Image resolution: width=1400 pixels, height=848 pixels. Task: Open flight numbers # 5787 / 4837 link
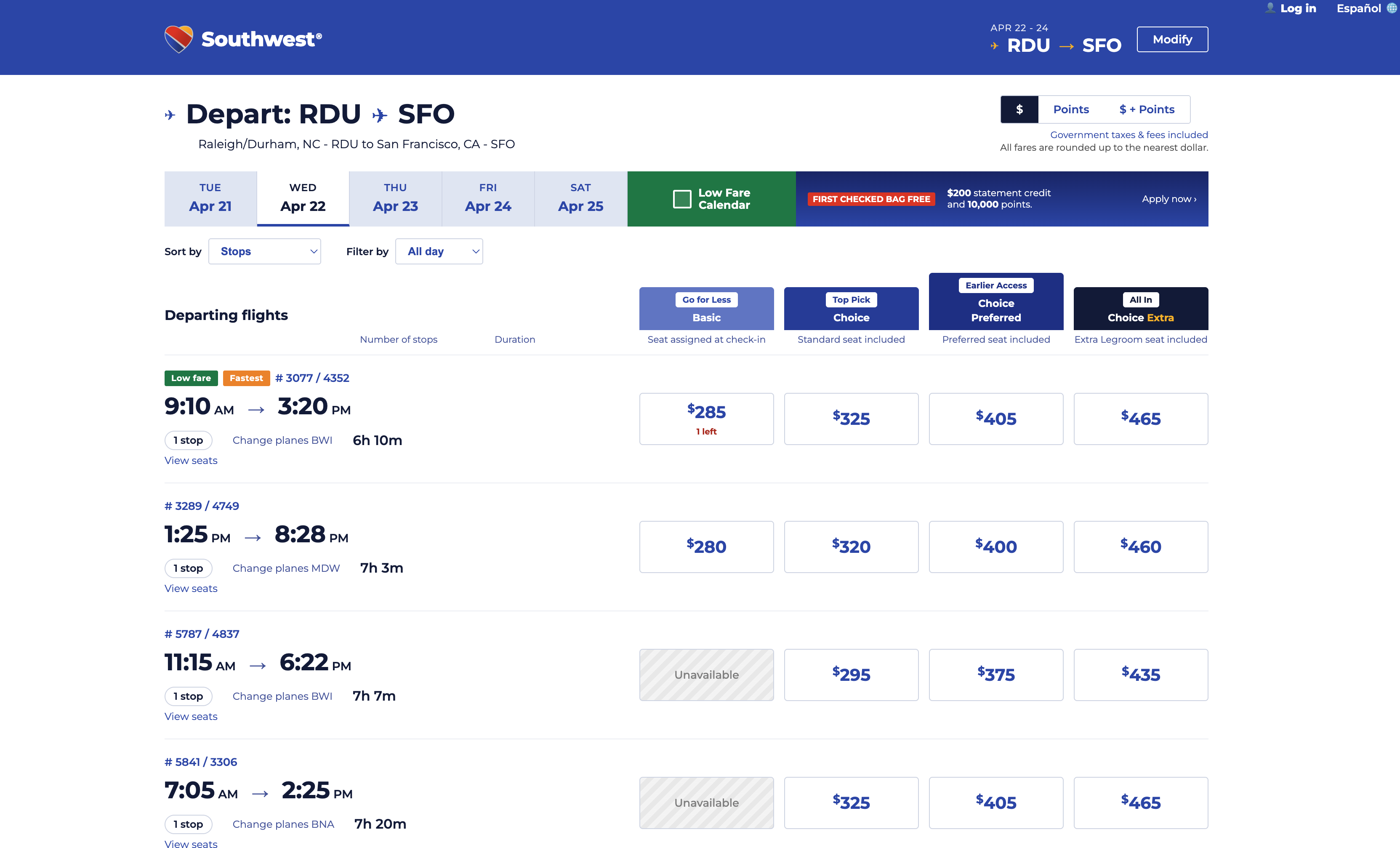(x=202, y=634)
